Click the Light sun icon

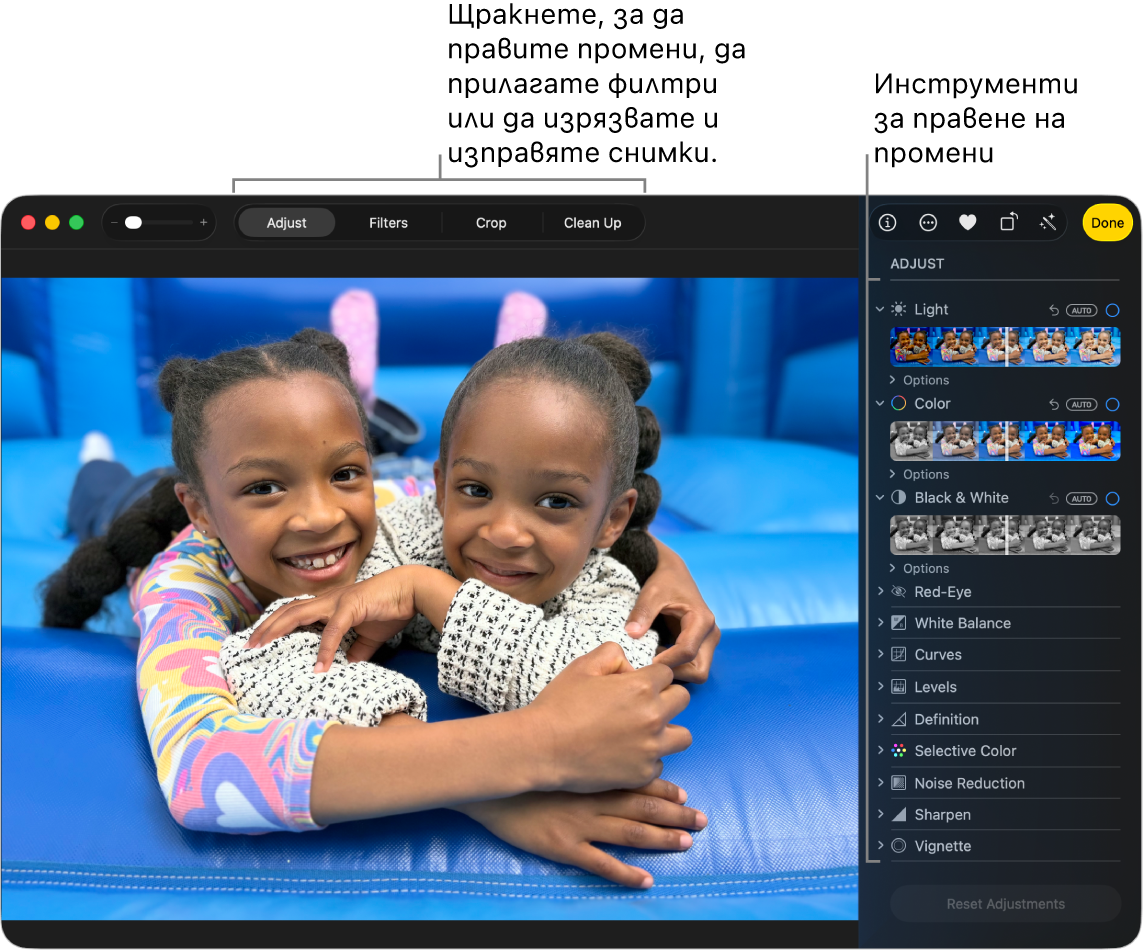pos(900,310)
